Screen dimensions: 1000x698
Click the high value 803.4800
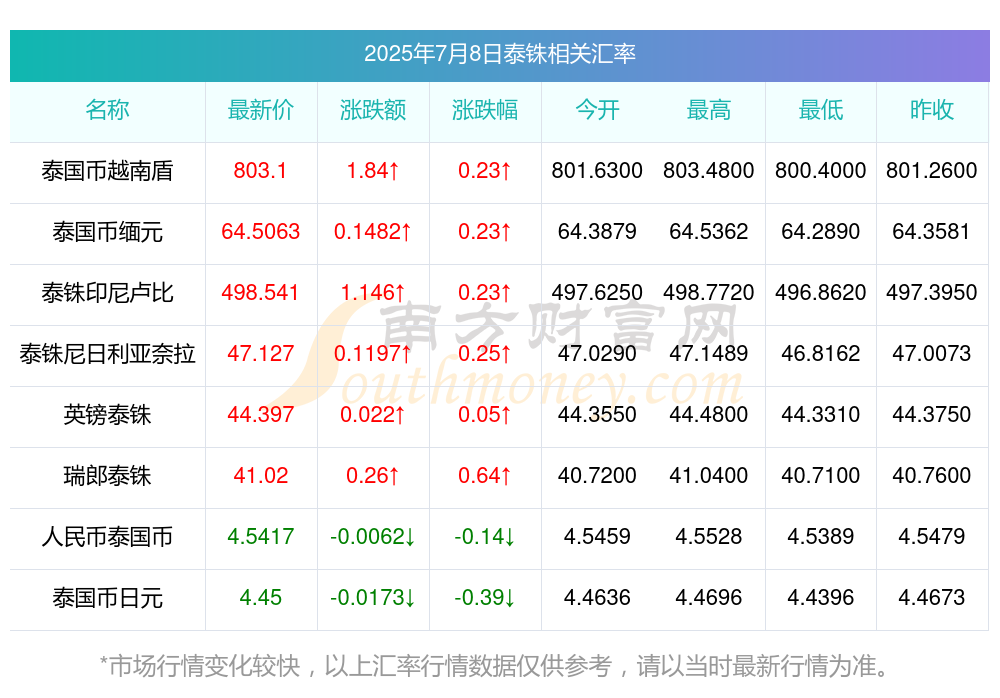[709, 170]
